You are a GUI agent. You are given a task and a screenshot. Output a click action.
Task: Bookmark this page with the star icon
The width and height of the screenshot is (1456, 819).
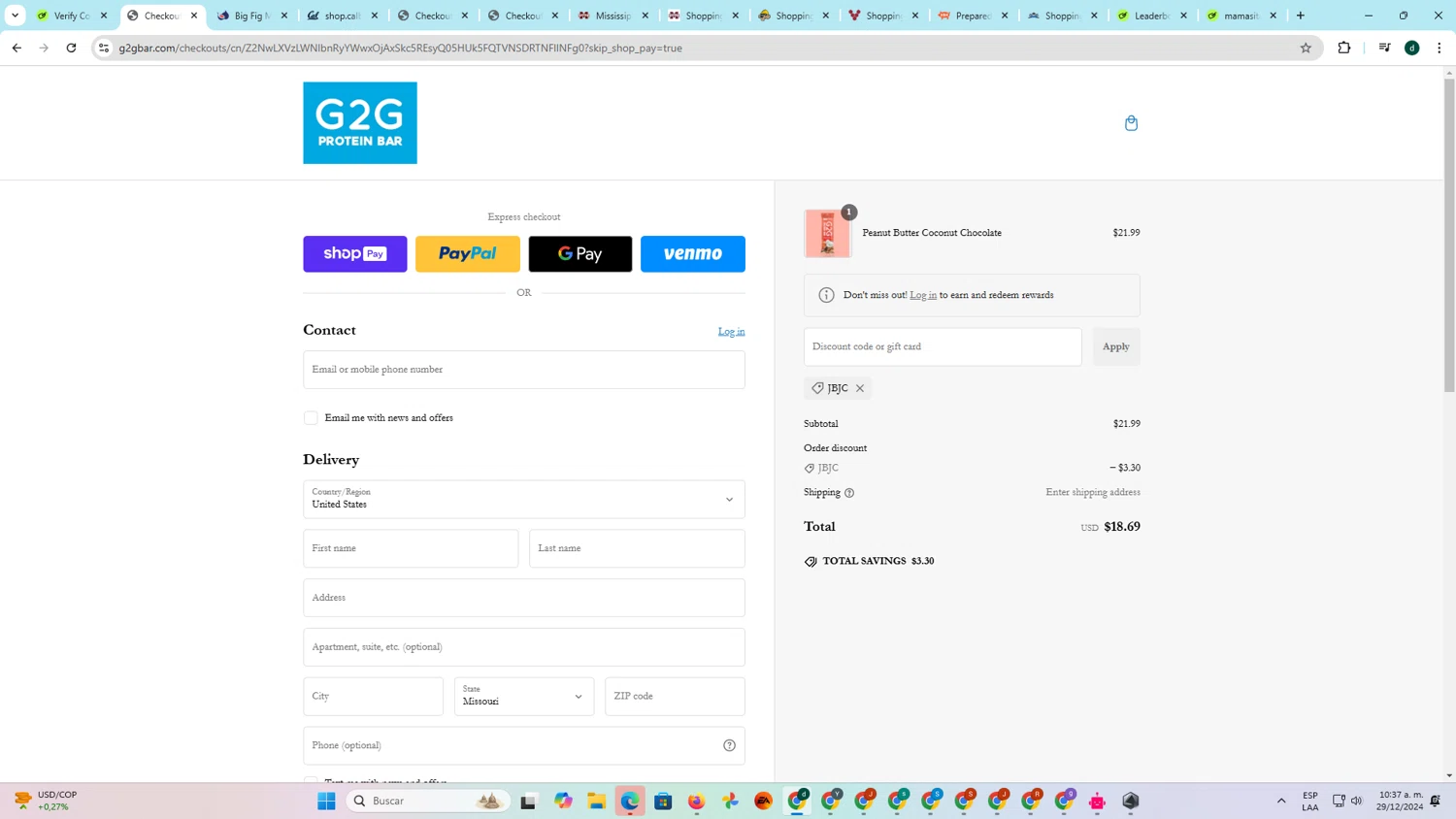(1306, 48)
